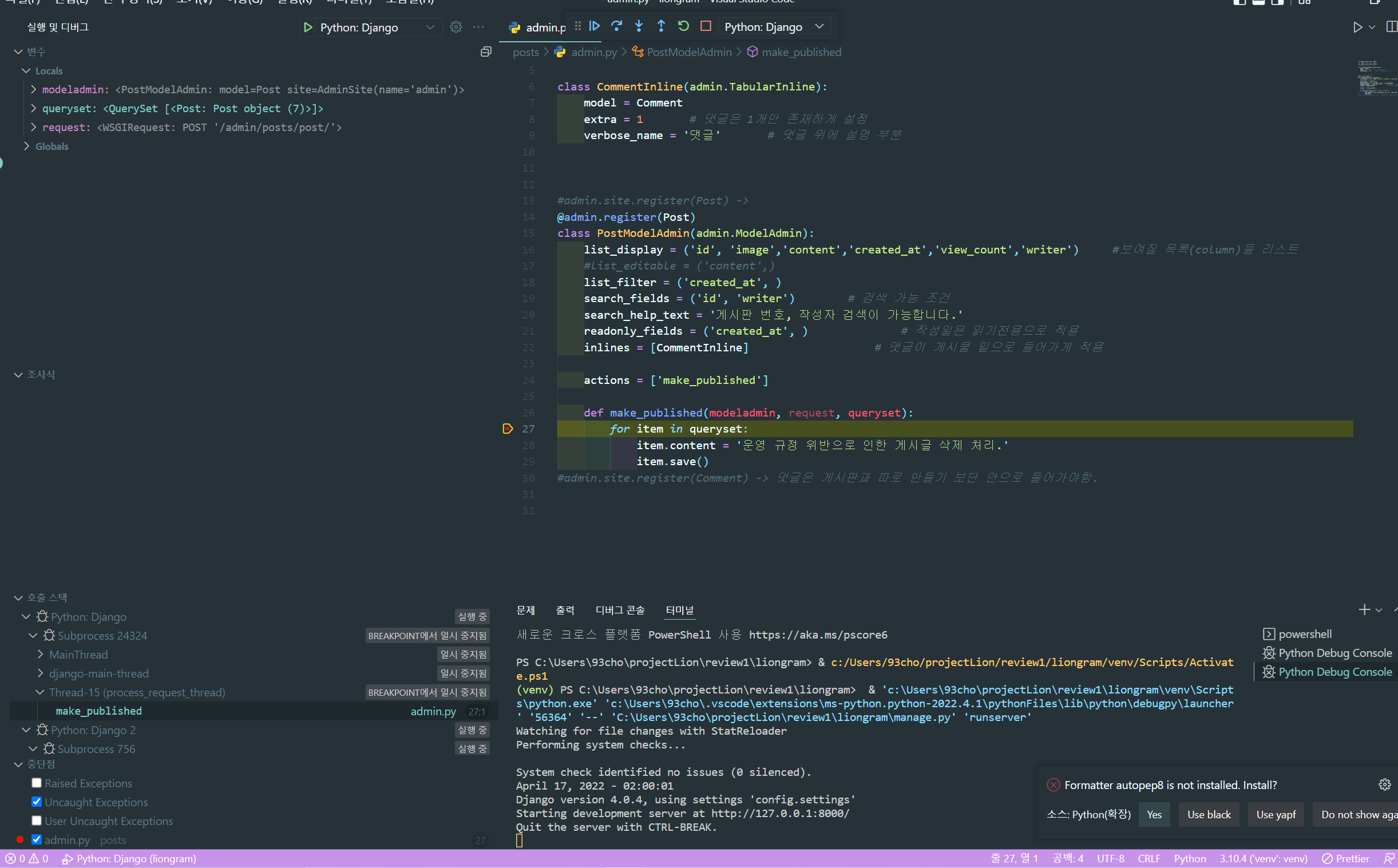This screenshot has height=868, width=1398.
Task: Click Yes to install autopep8
Action: pyautogui.click(x=1154, y=815)
